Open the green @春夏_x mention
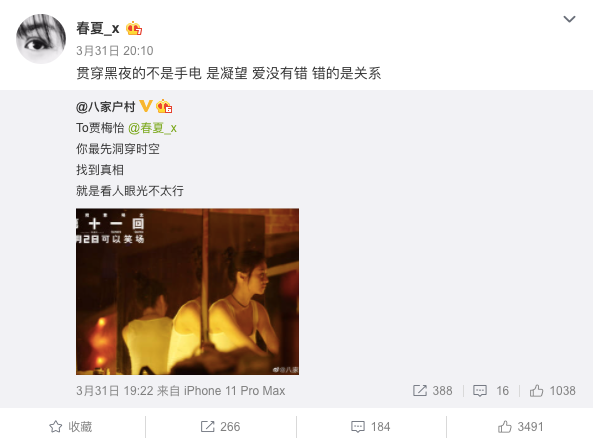The width and height of the screenshot is (593, 444). tap(152, 128)
